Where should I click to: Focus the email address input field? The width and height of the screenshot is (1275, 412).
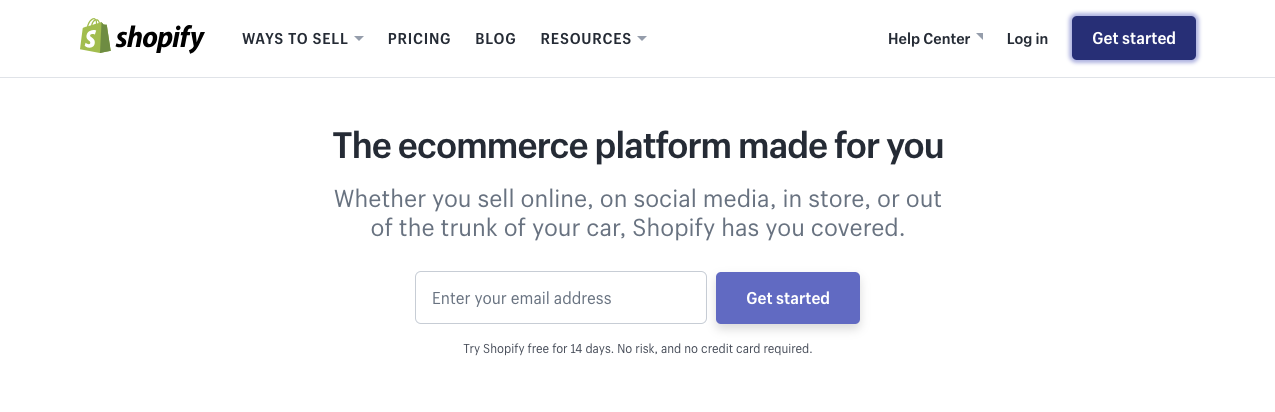[561, 298]
